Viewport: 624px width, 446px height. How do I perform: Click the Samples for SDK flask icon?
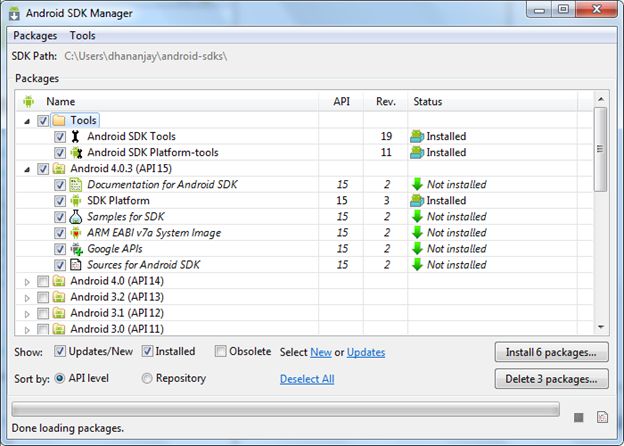[76, 217]
